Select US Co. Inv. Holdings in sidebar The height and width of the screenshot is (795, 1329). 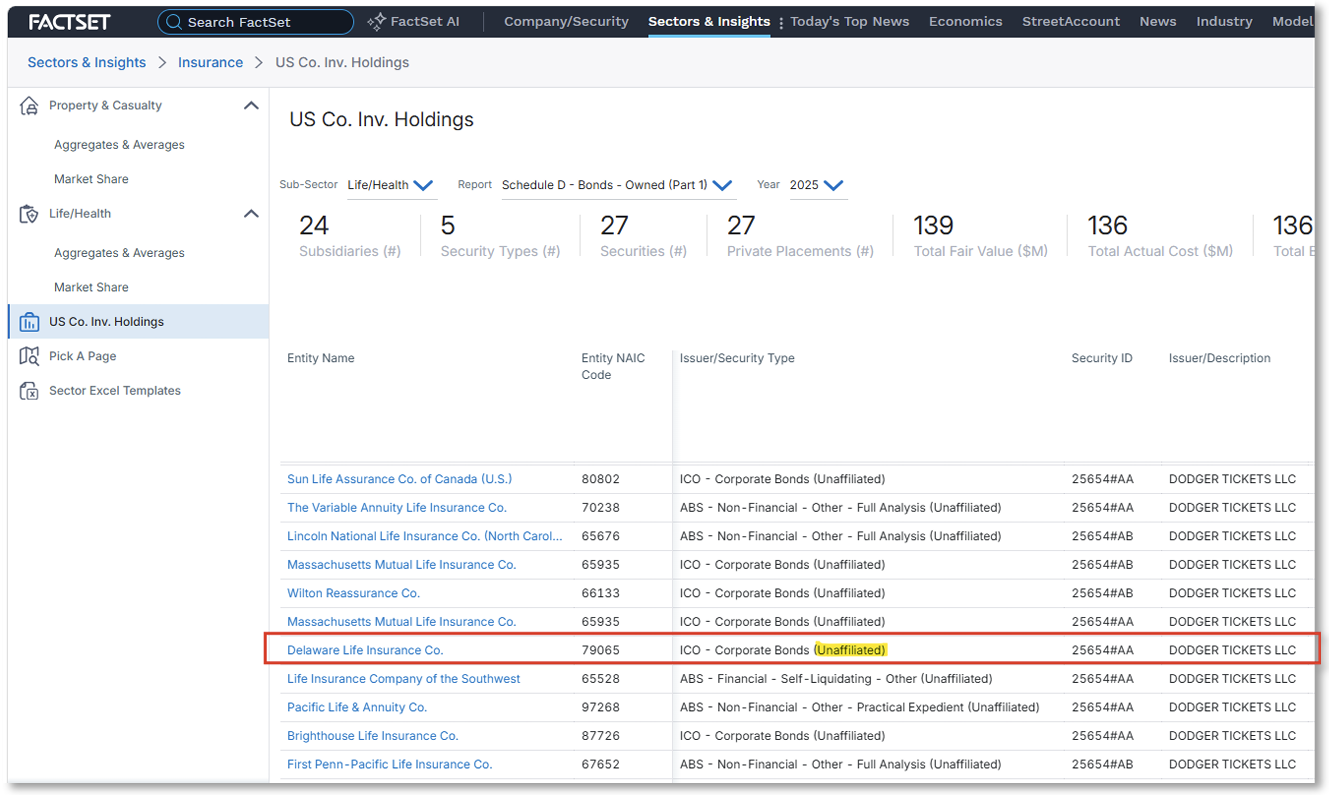click(138, 322)
